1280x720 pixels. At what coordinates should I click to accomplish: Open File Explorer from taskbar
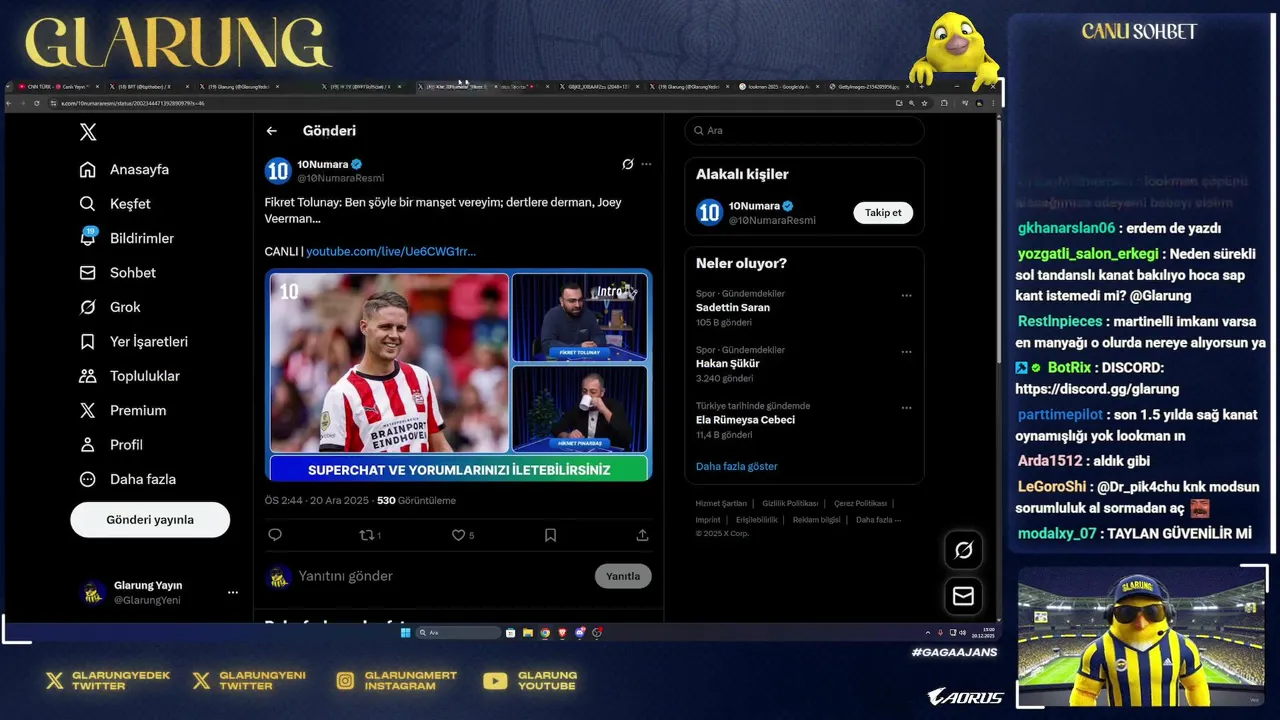pos(528,633)
